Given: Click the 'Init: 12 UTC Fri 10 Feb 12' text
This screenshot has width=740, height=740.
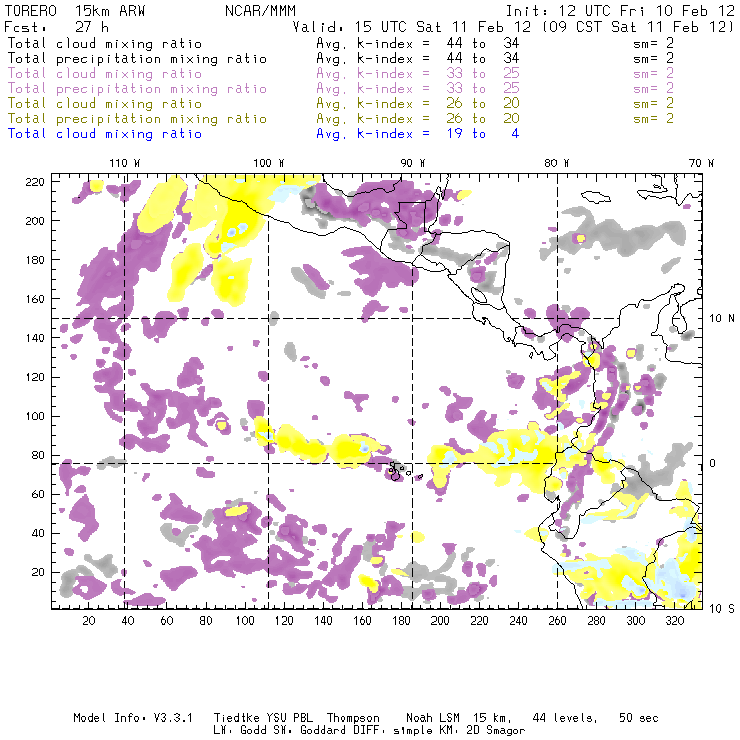Looking at the screenshot, I should pos(620,11).
